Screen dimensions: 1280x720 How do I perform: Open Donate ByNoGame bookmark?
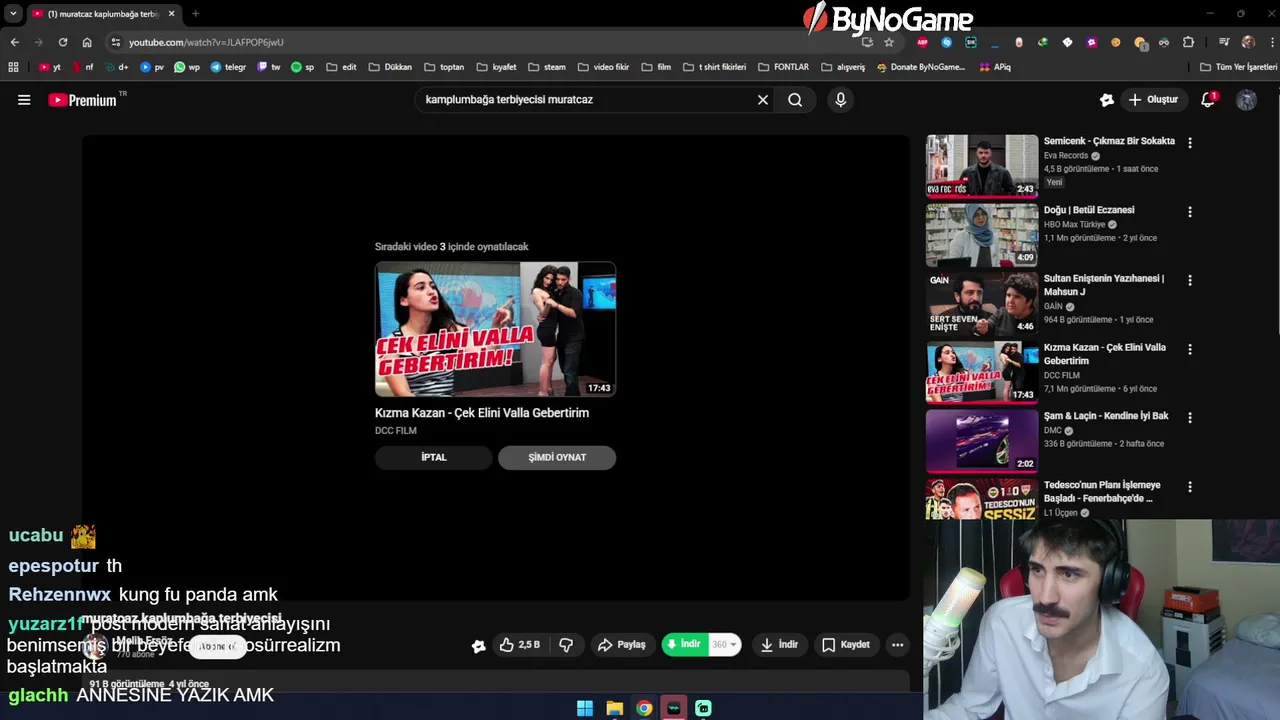coord(921,67)
